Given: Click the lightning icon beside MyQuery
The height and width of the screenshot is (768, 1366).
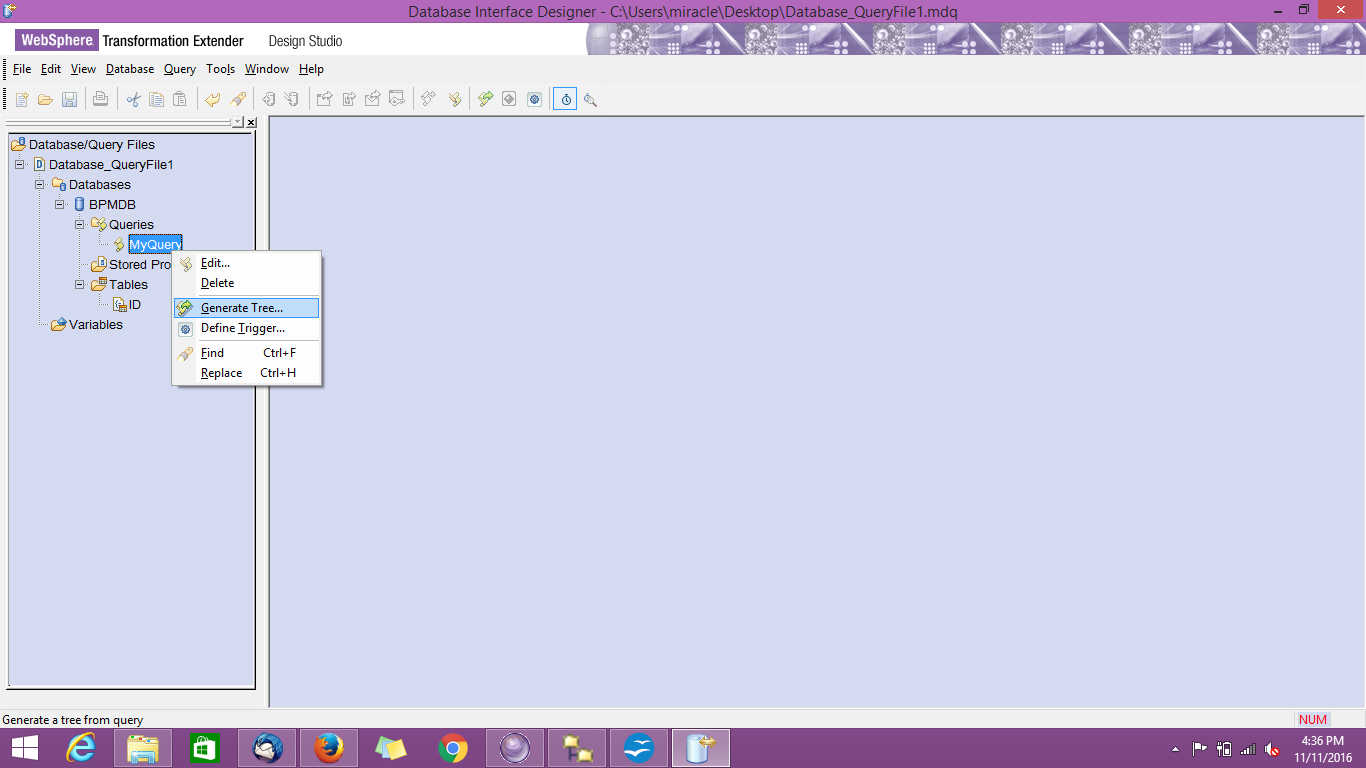Looking at the screenshot, I should [119, 244].
